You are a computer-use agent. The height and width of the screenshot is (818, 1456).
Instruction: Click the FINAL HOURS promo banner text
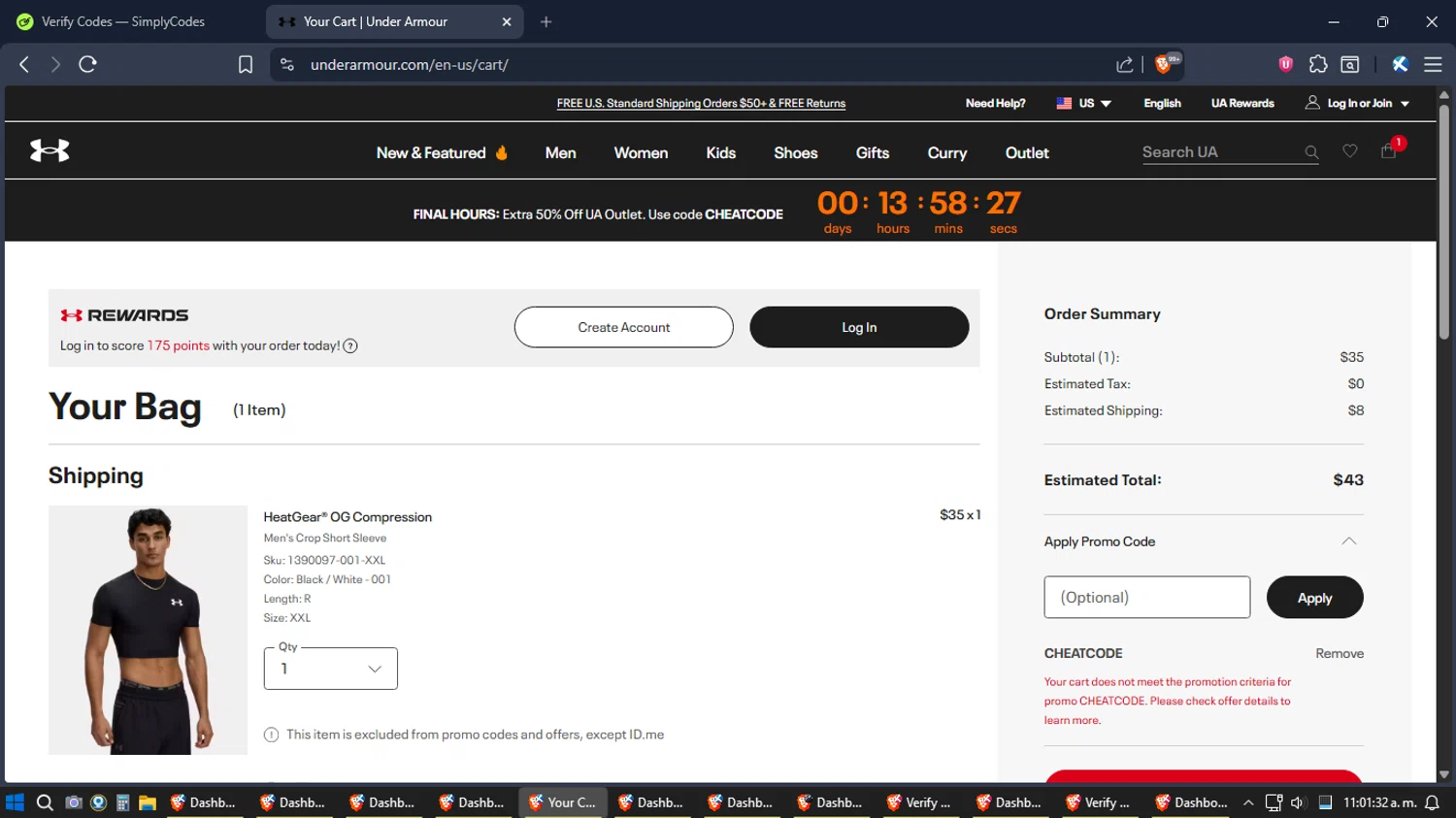598,214
